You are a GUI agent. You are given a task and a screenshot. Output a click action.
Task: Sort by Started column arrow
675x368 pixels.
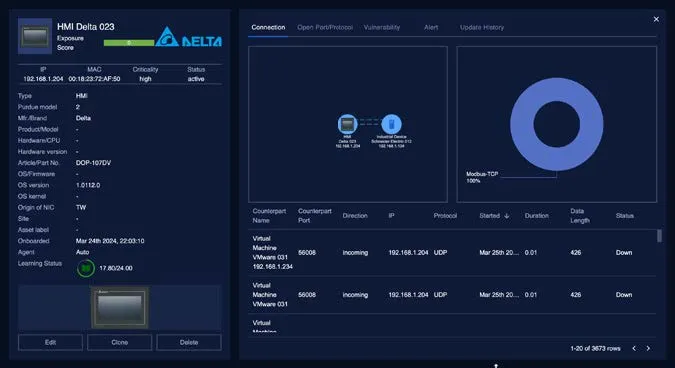tap(507, 216)
